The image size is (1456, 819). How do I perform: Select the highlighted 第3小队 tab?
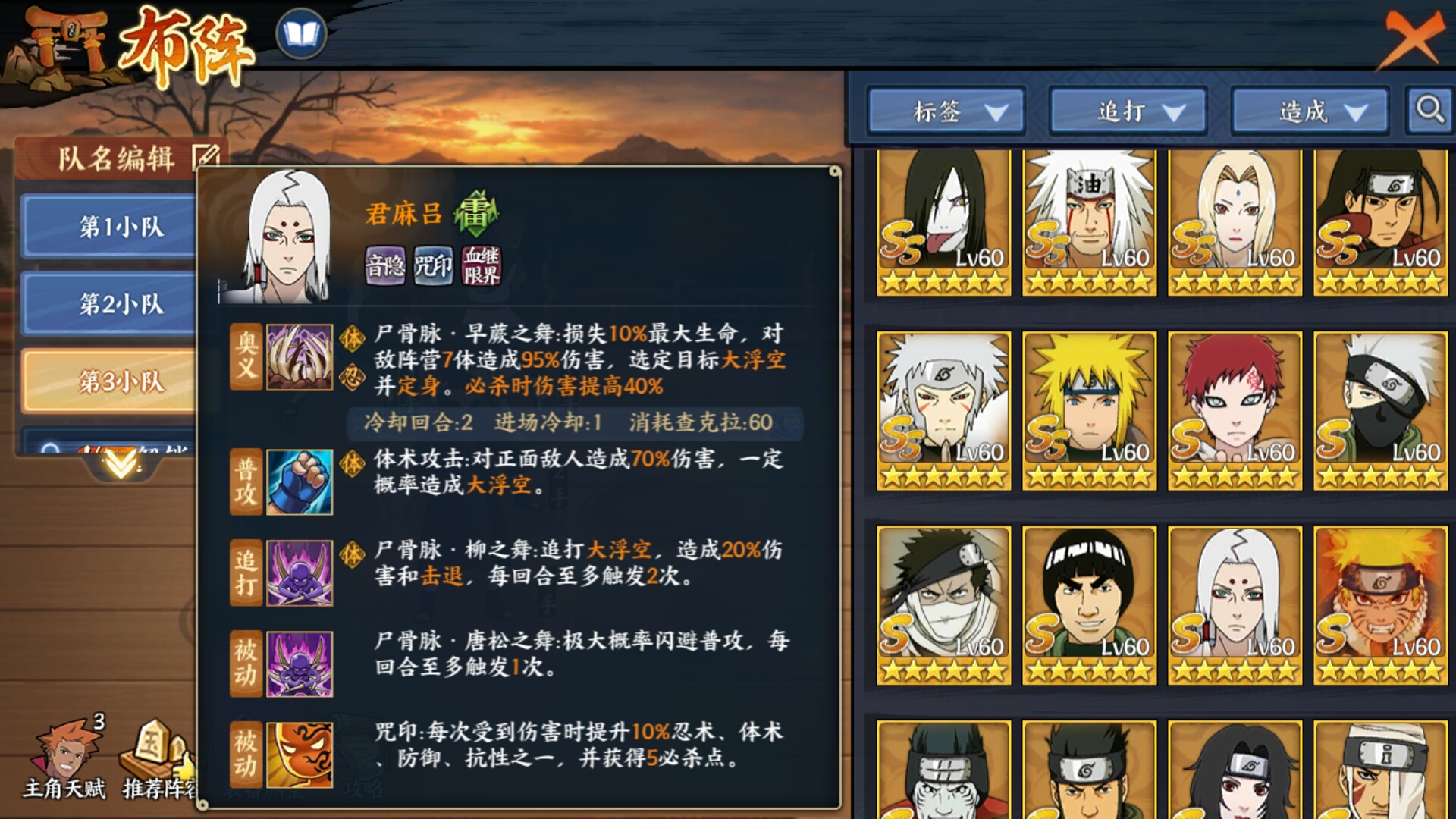[109, 381]
